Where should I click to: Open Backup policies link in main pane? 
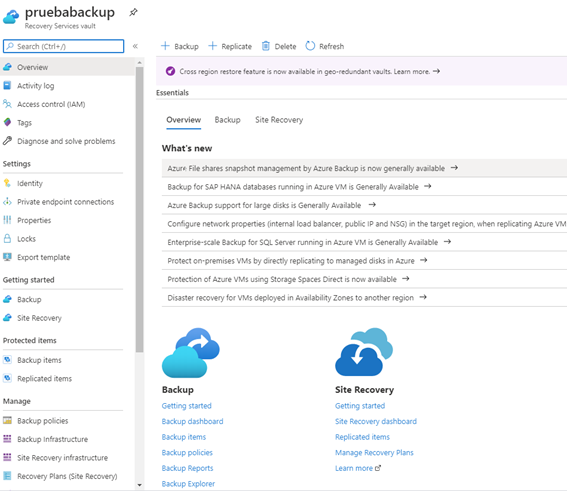tap(187, 452)
